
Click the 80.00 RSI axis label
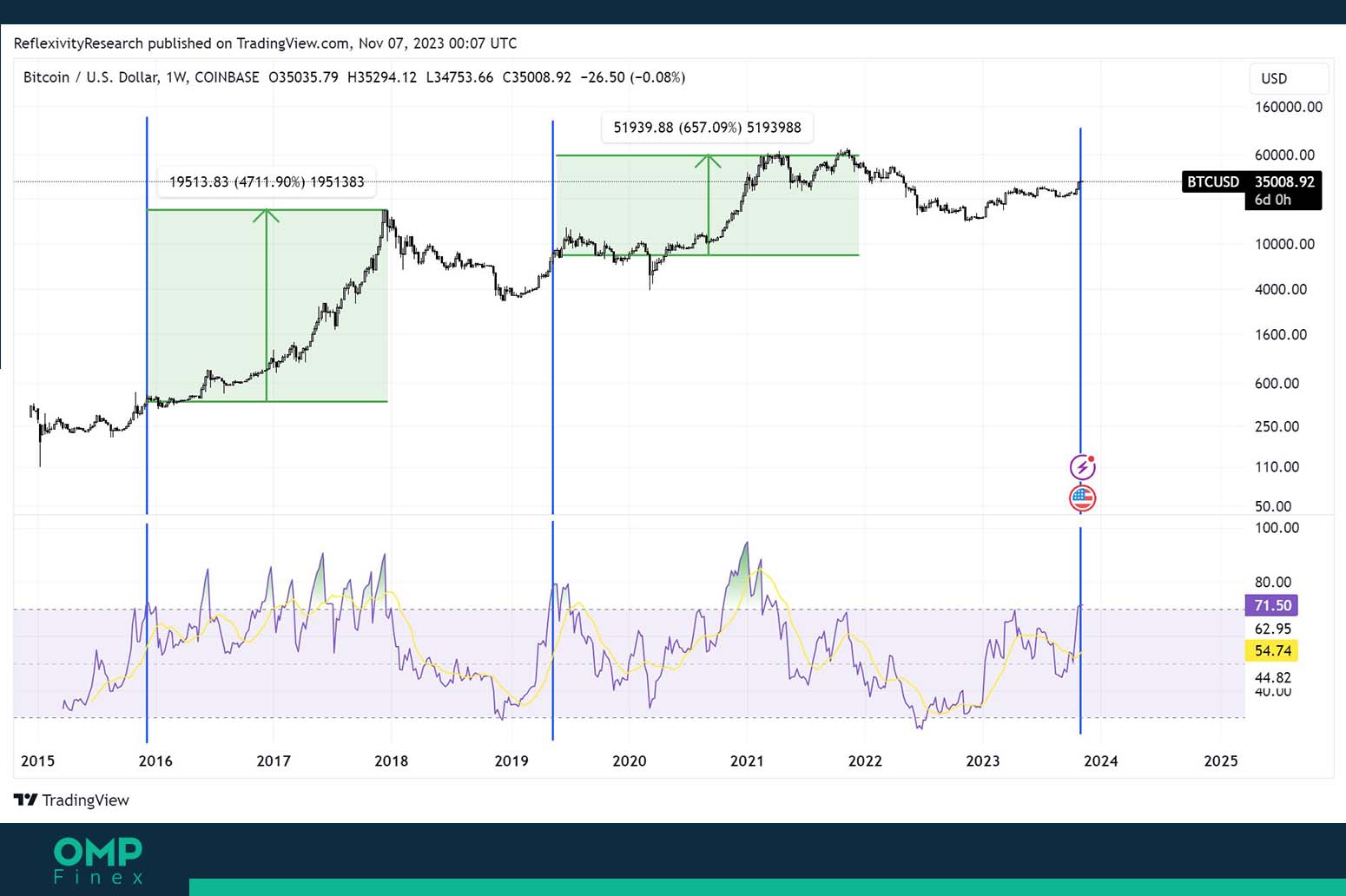point(1273,582)
